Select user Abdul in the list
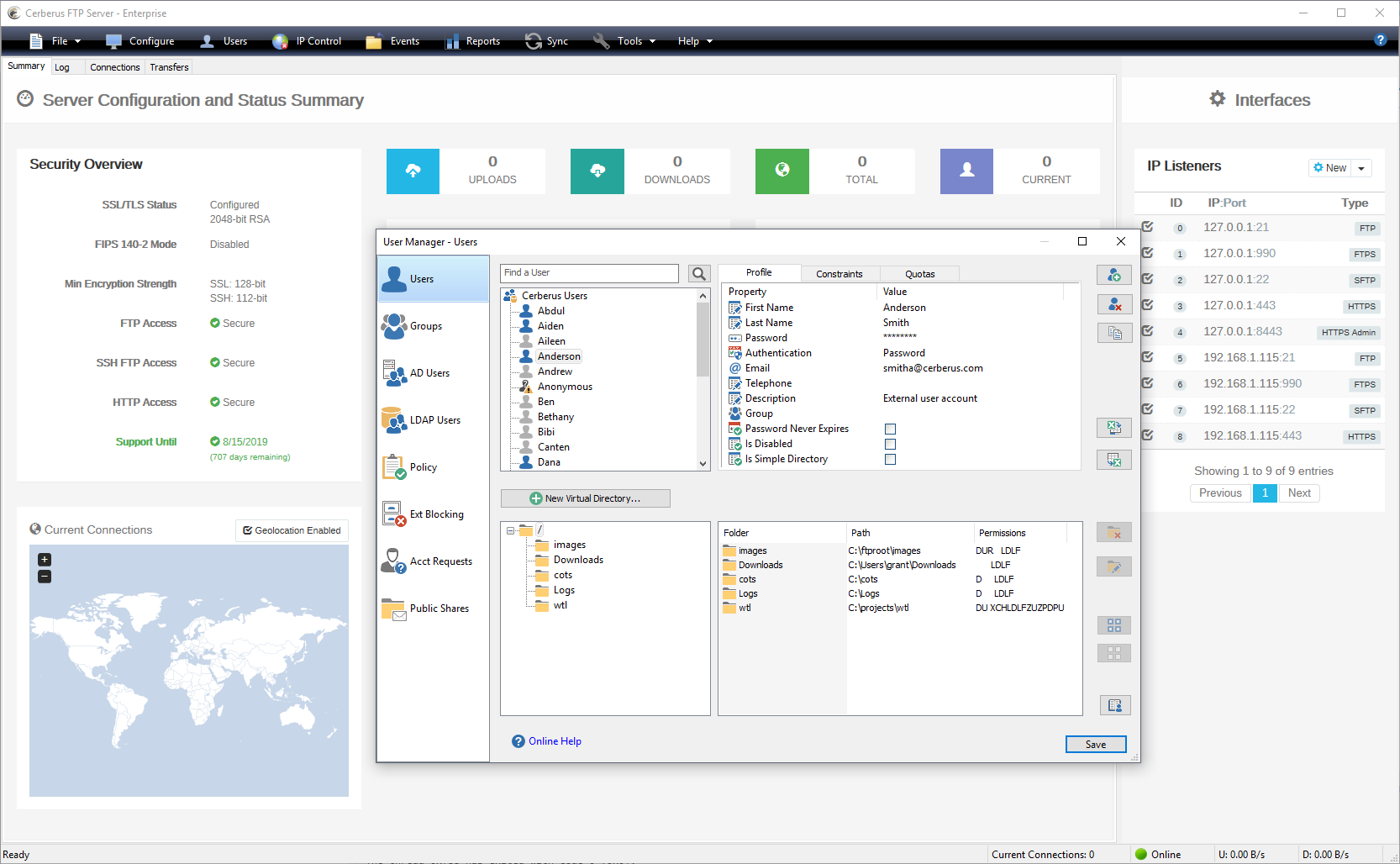 point(551,311)
